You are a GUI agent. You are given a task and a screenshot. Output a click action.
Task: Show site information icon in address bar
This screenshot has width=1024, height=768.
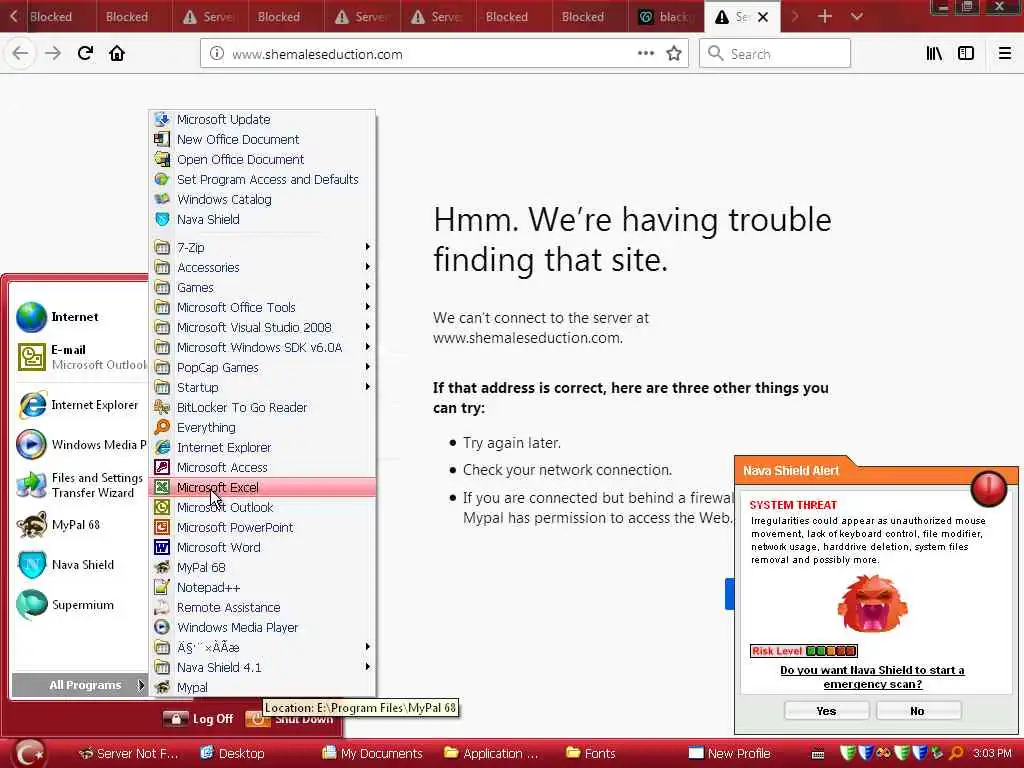[x=217, y=54]
